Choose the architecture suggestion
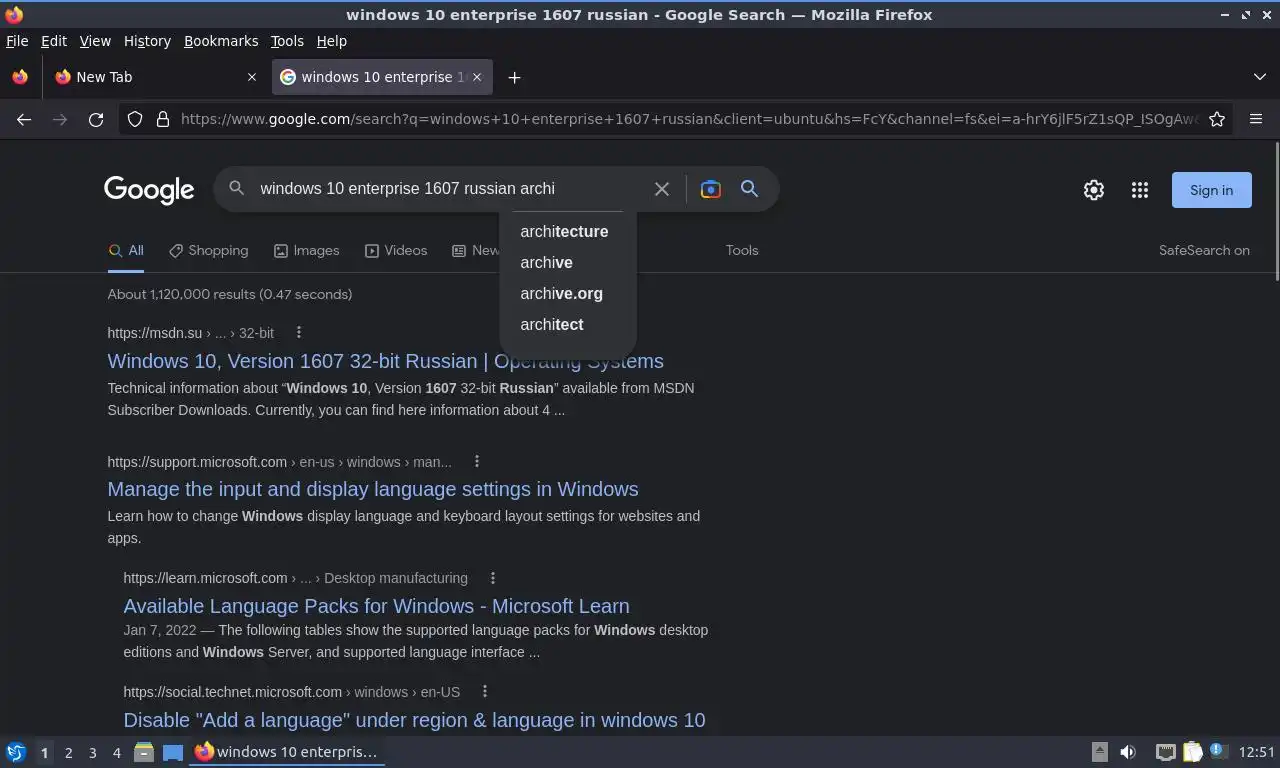Image resolution: width=1280 pixels, height=768 pixels. coord(567,231)
